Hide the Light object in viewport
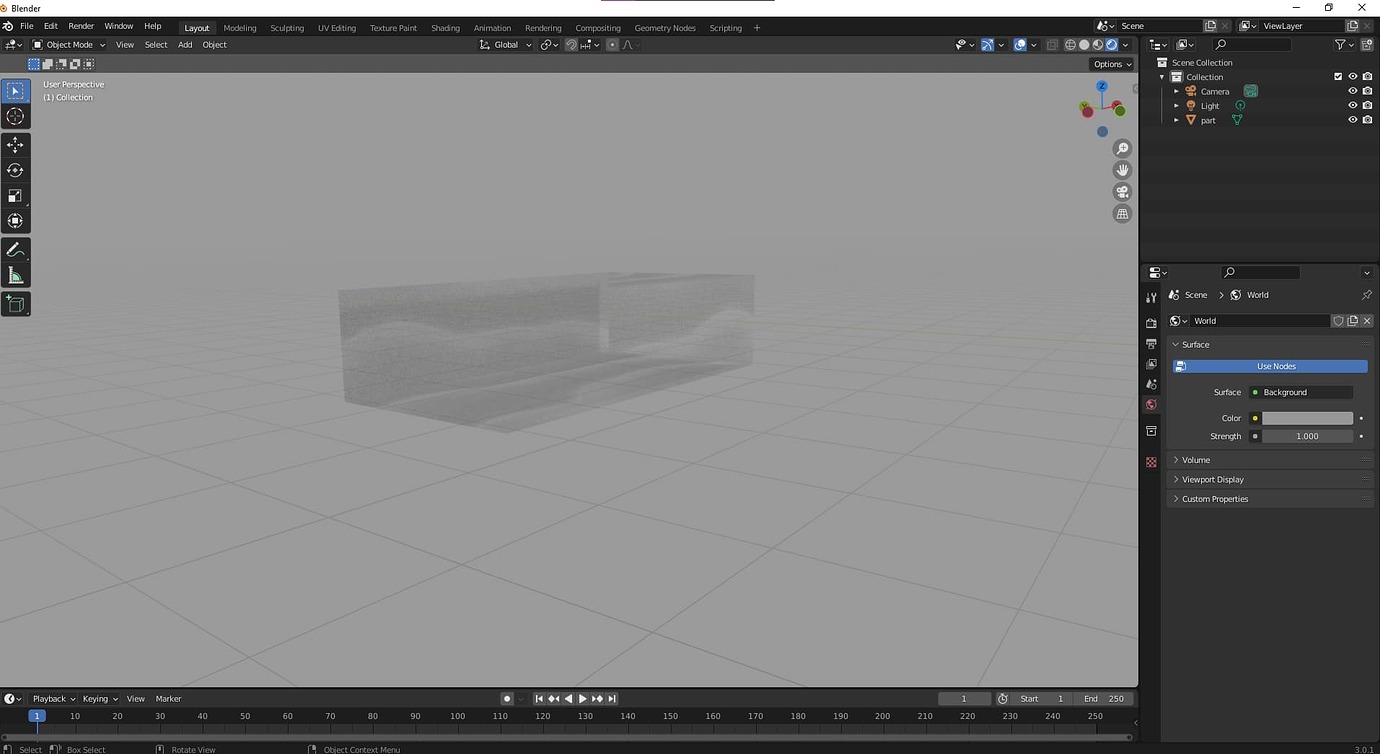1380x754 pixels. (1352, 105)
